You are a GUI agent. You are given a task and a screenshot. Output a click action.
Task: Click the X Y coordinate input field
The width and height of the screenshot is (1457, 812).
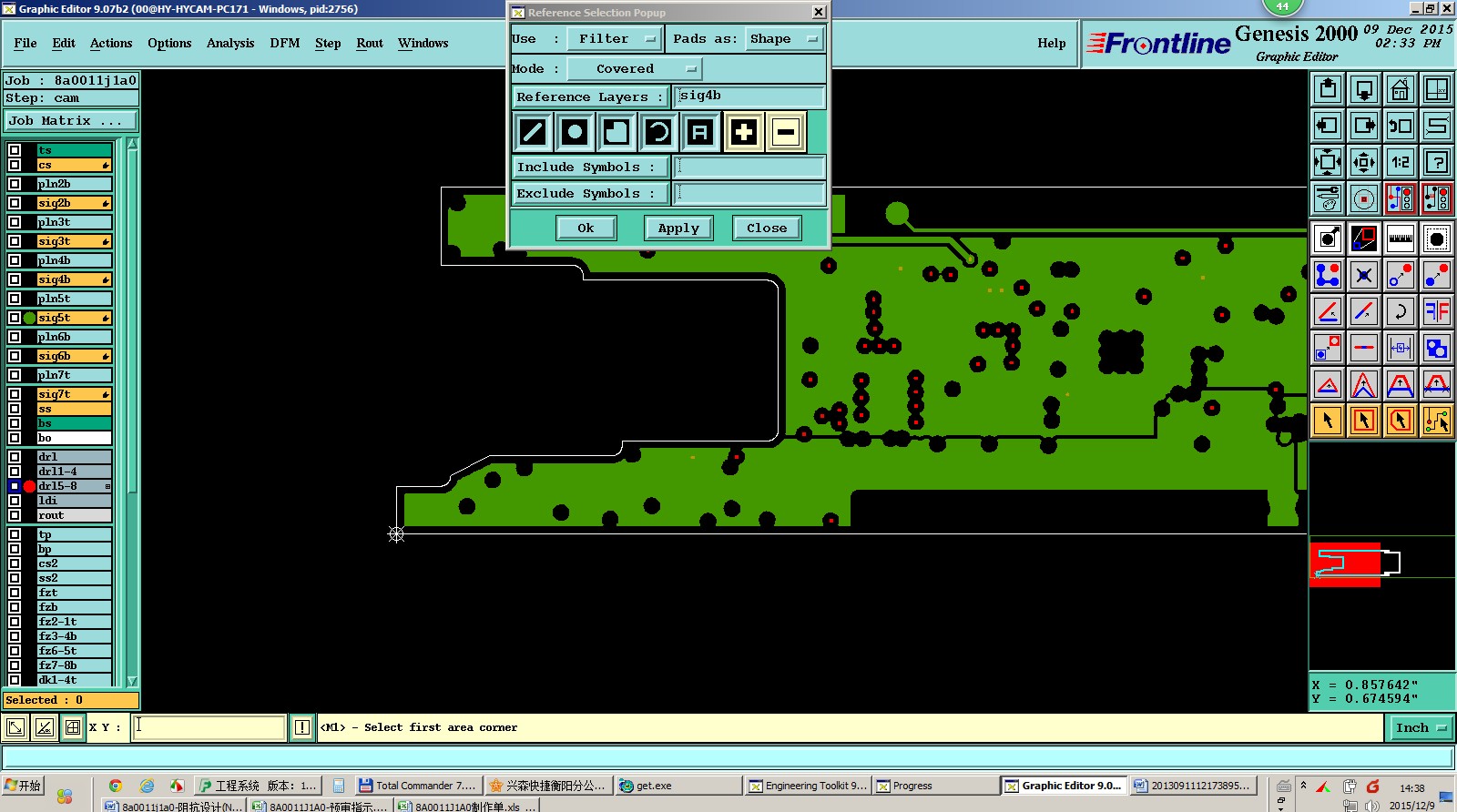[x=209, y=727]
